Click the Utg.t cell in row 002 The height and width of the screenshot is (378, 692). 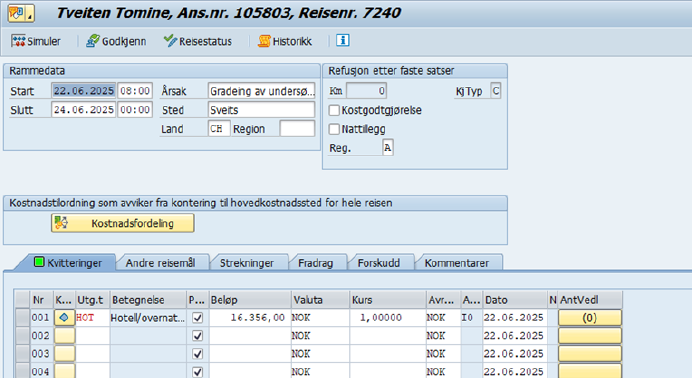pyautogui.click(x=92, y=336)
